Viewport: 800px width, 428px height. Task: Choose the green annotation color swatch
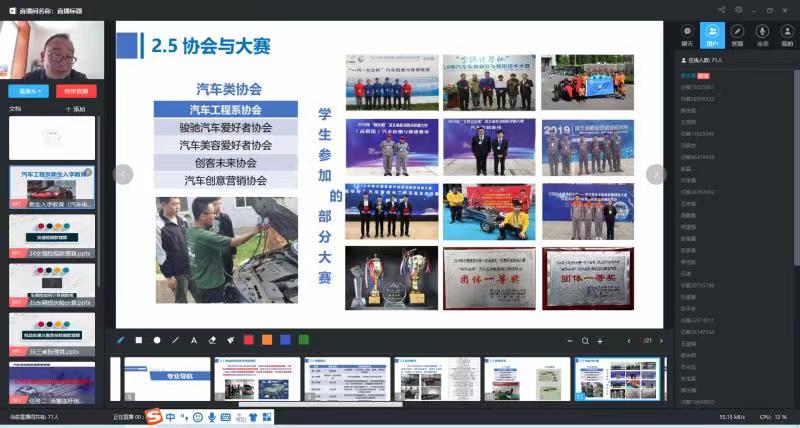[303, 340]
